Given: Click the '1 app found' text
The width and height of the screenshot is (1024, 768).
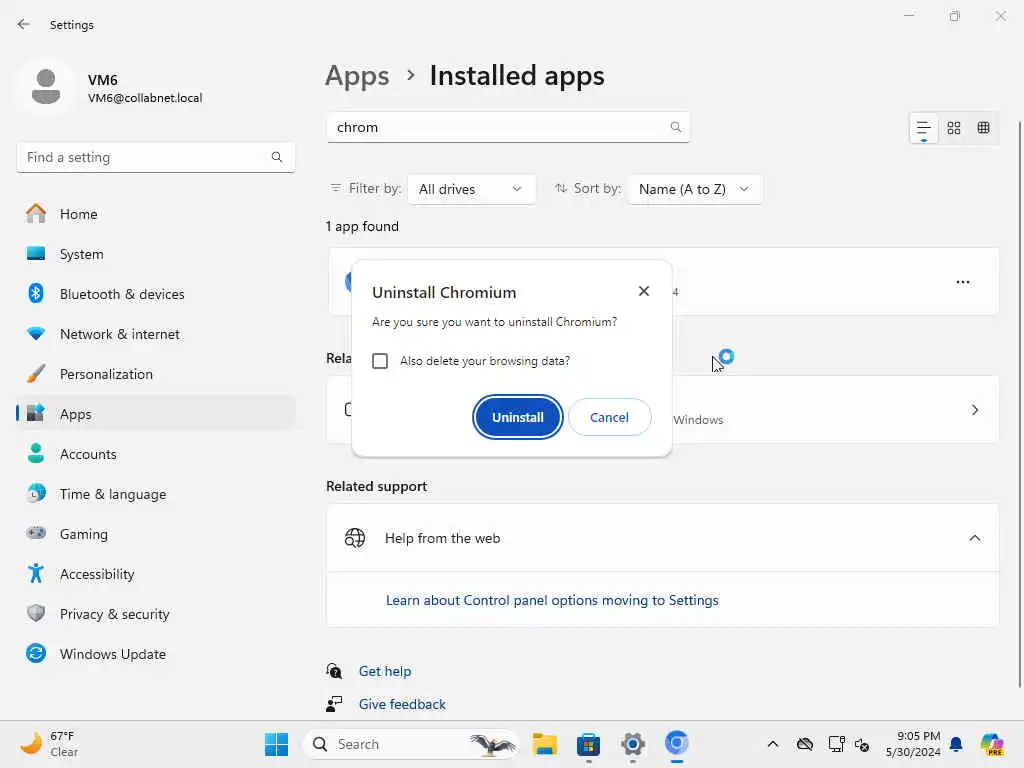Looking at the screenshot, I should 362,227.
